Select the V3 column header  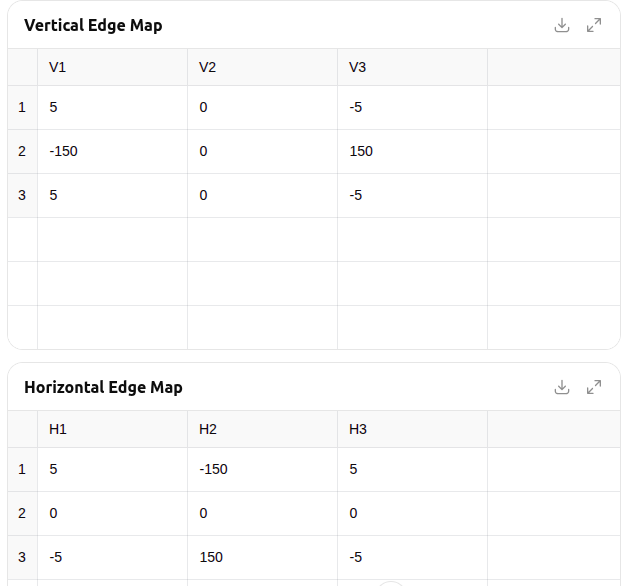[x=412, y=67]
